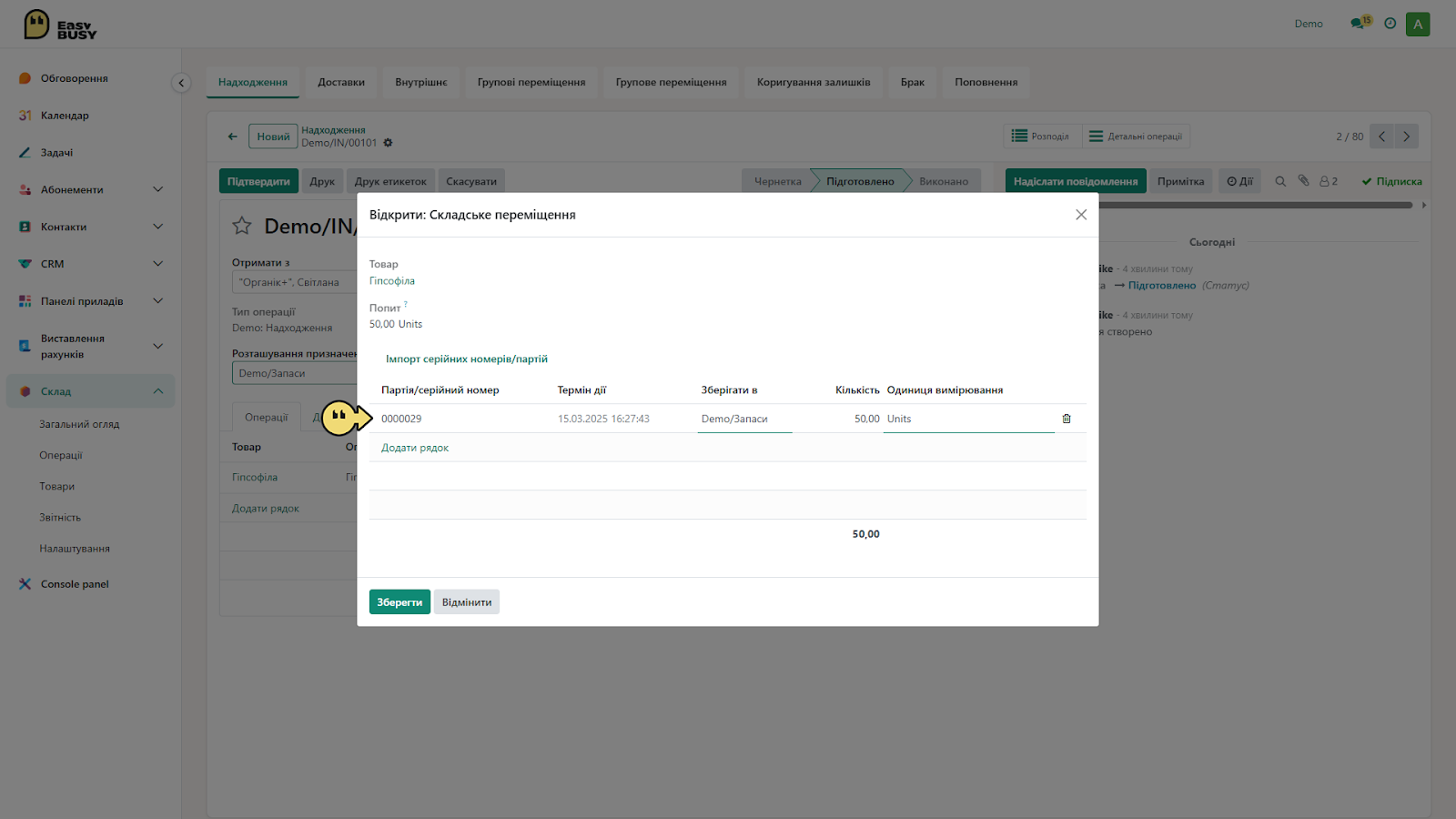Collapse the sidebar with the chevron button
Viewport: 1456px width, 819px height.
181,83
